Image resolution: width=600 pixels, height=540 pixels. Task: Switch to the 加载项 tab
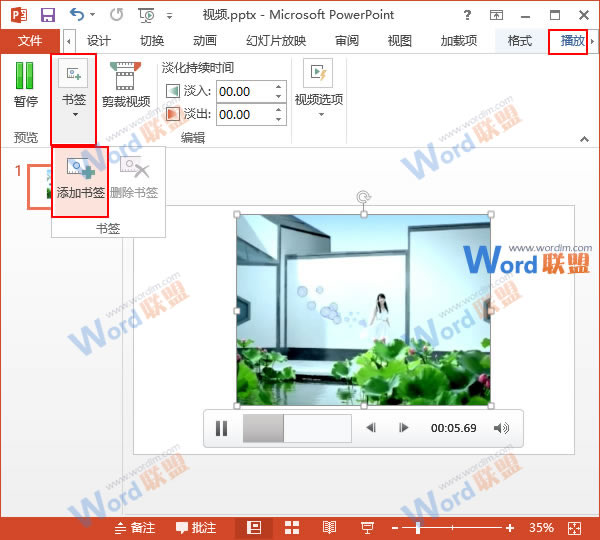pos(459,41)
